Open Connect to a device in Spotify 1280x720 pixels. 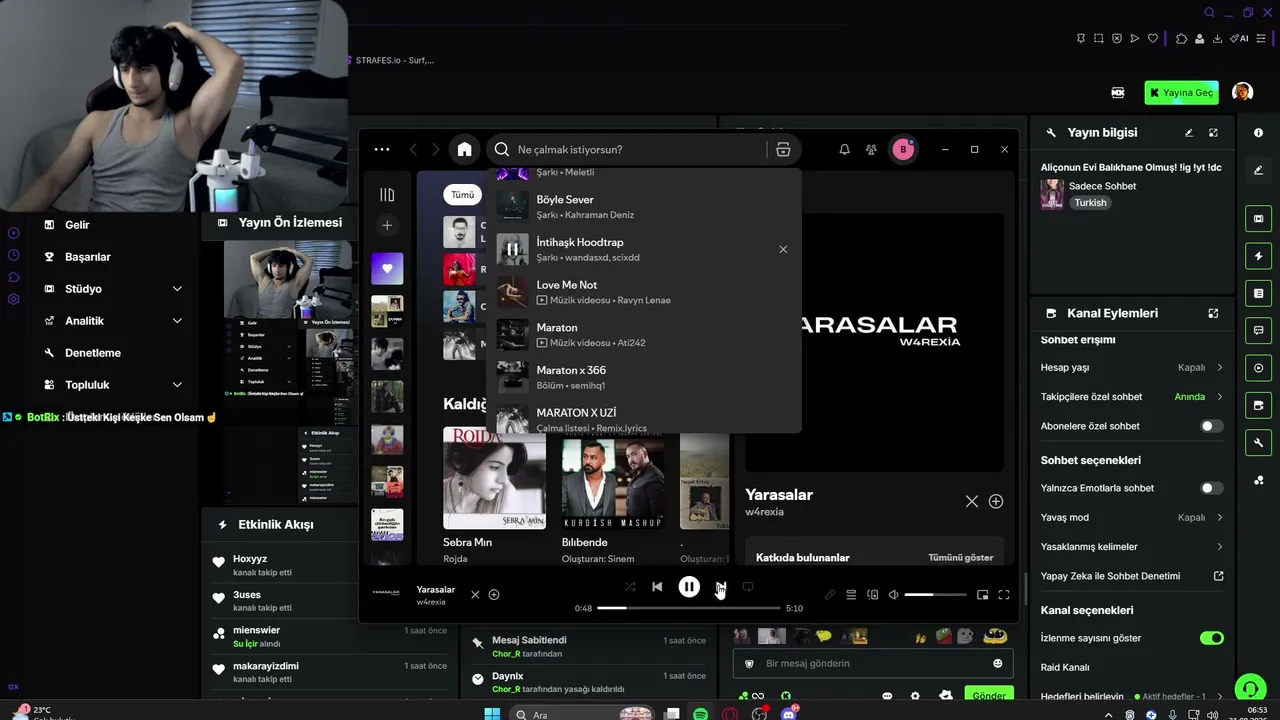(x=872, y=595)
